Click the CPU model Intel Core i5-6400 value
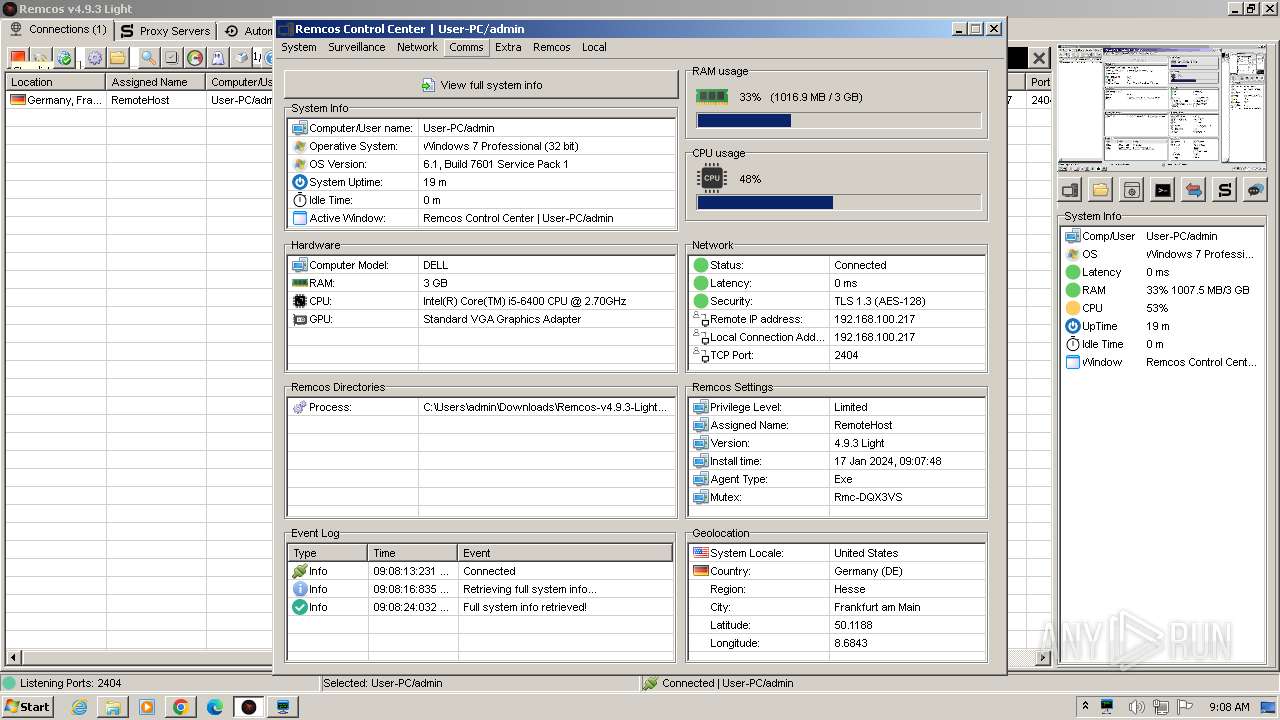 point(525,301)
